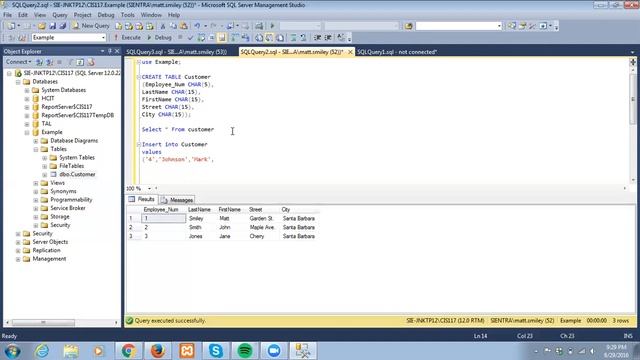Collapse the Example database node

(27, 132)
